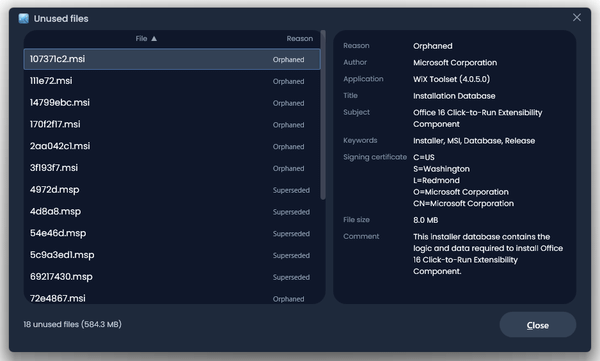The image size is (600, 361).
Task: Select the 170f2f17.msi file
Action: pos(172,125)
